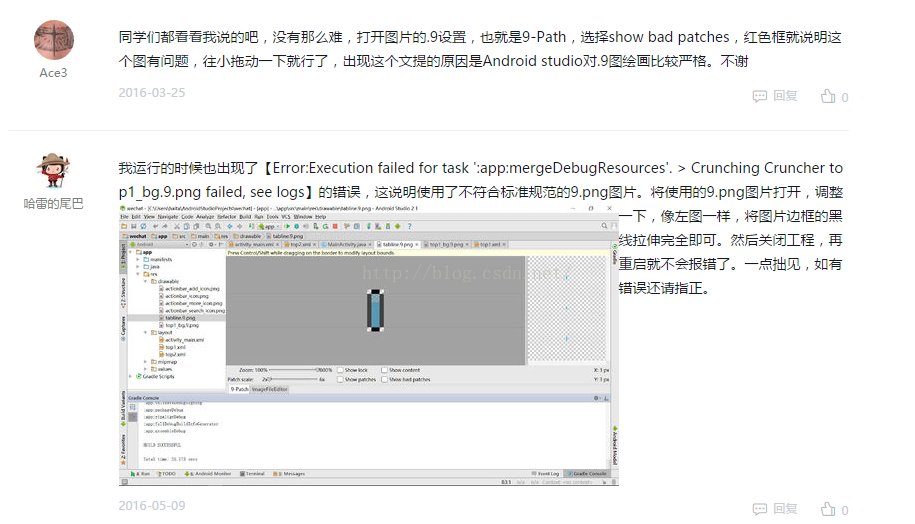915x524 pixels.
Task: Open the Help menu in Android Studio
Action: [x=320, y=216]
